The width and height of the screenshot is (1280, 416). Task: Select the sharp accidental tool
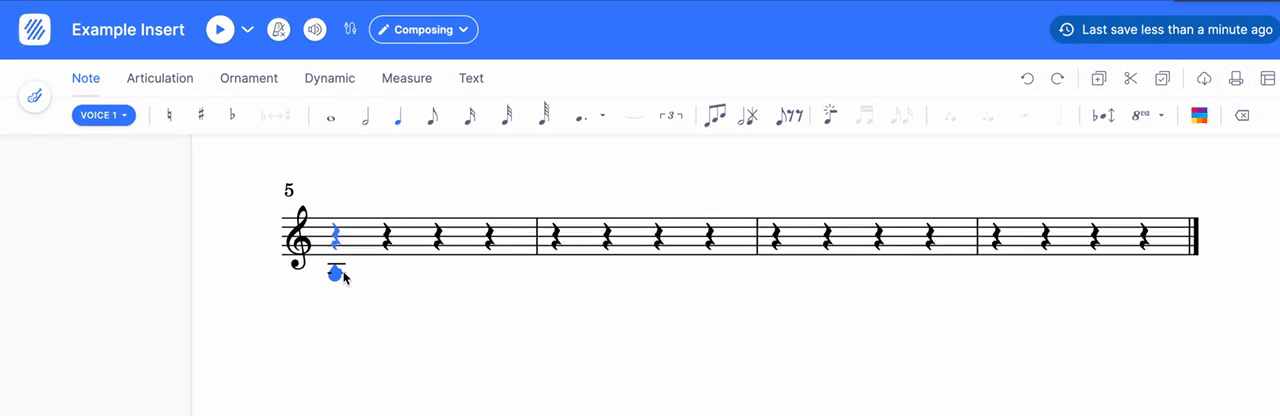pos(201,115)
